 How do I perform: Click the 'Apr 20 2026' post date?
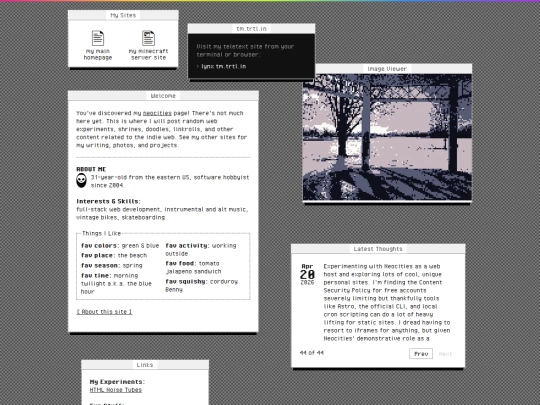click(307, 274)
